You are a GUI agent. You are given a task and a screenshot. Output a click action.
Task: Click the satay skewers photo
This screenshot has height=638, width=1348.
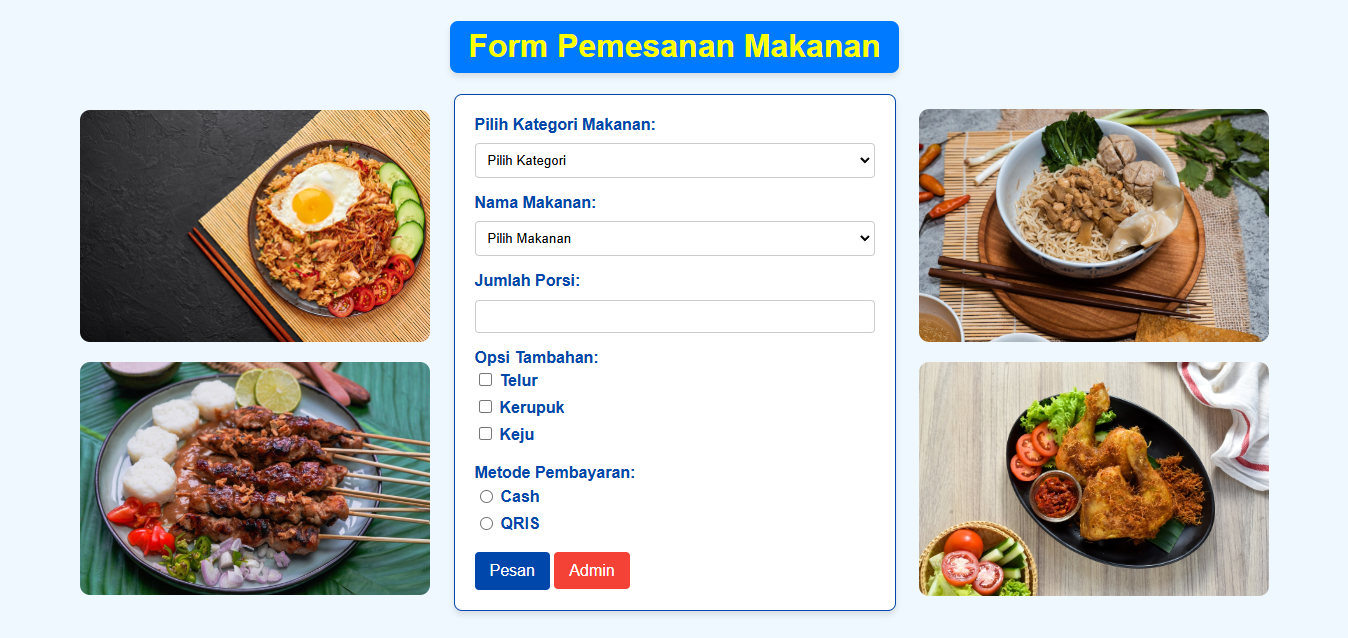(255, 479)
